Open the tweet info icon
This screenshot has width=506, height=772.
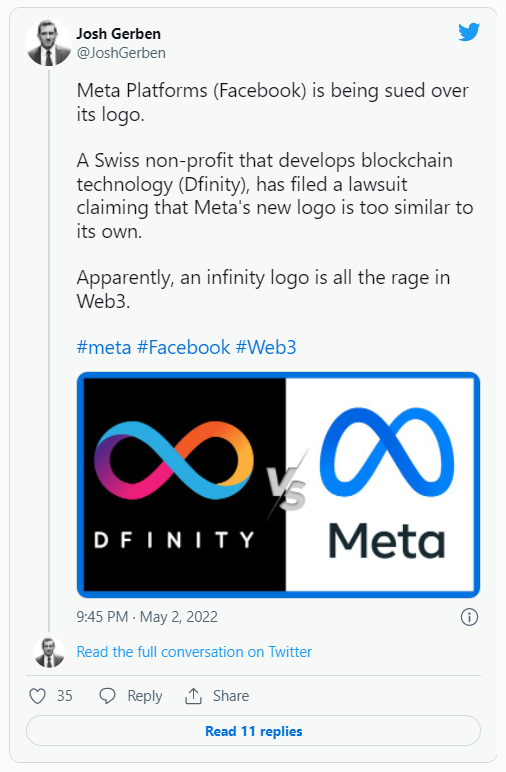click(x=469, y=617)
